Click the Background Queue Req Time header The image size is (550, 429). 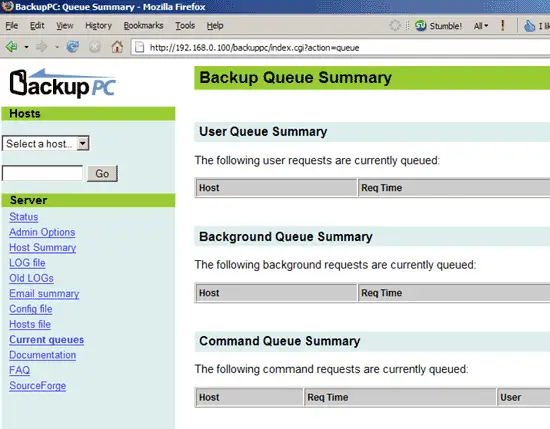click(454, 293)
